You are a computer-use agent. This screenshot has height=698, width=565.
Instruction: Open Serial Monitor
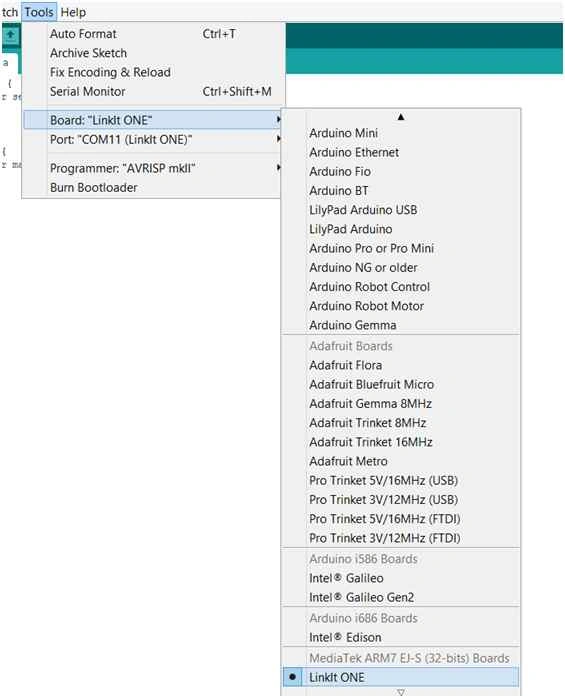click(x=152, y=91)
